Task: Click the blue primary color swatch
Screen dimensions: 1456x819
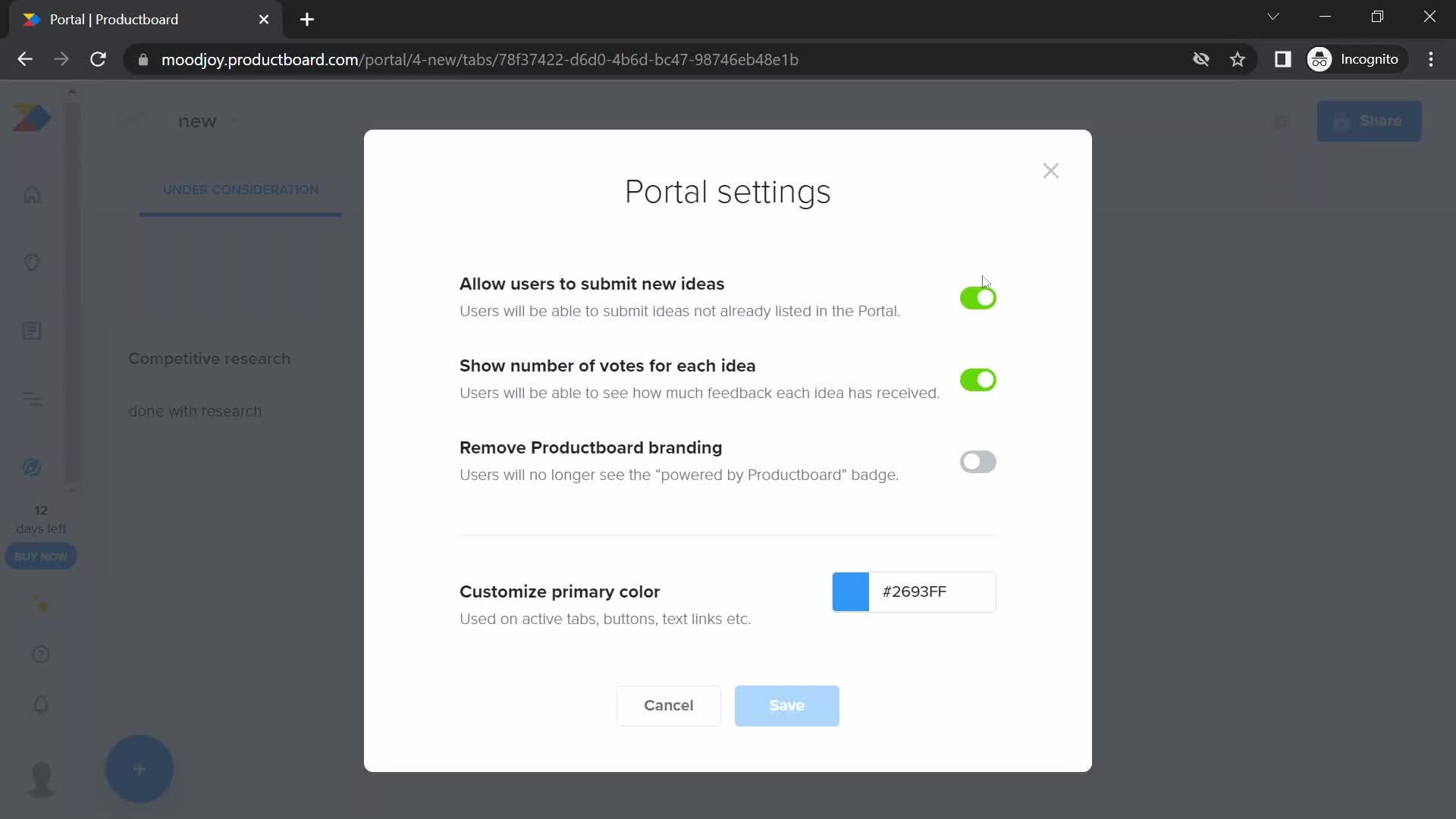Action: click(x=851, y=592)
